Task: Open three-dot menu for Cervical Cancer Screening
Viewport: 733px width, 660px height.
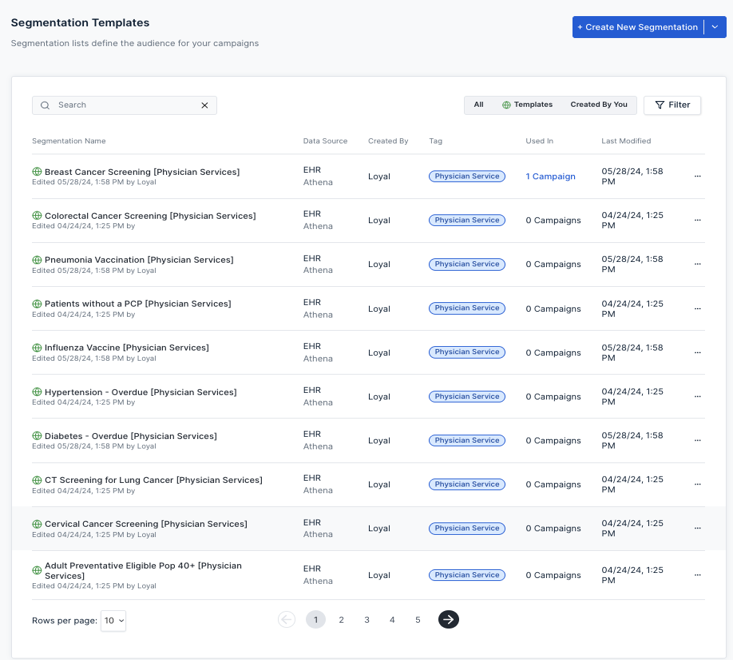Action: [697, 528]
